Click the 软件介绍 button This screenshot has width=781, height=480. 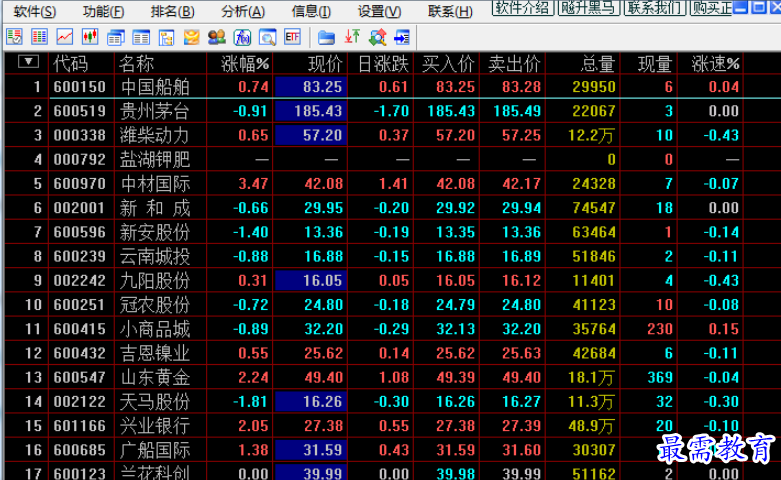(523, 7)
